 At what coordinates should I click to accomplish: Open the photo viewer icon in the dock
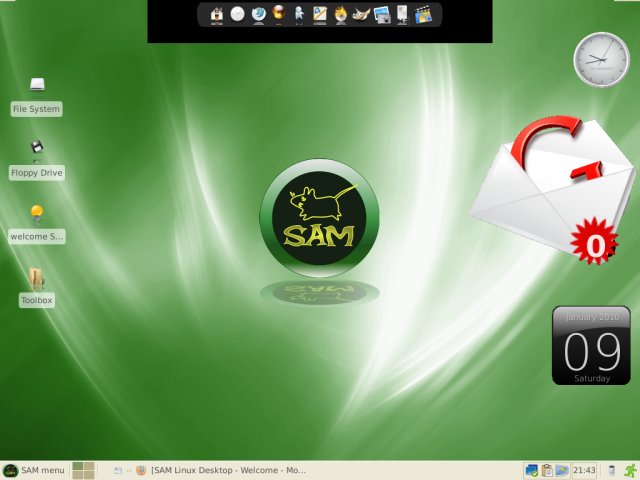click(382, 15)
